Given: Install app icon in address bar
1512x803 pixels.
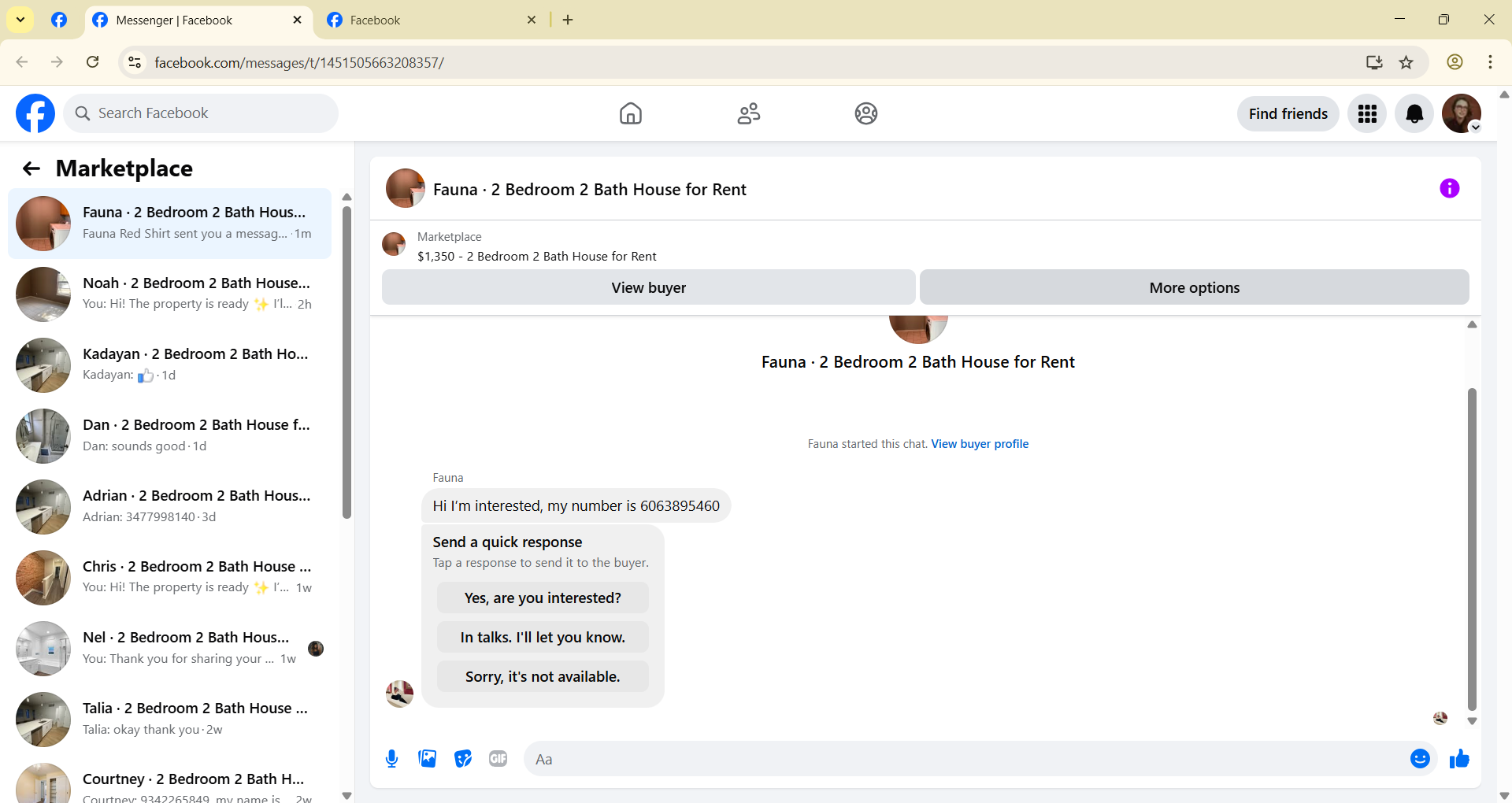Looking at the screenshot, I should tap(1374, 62).
